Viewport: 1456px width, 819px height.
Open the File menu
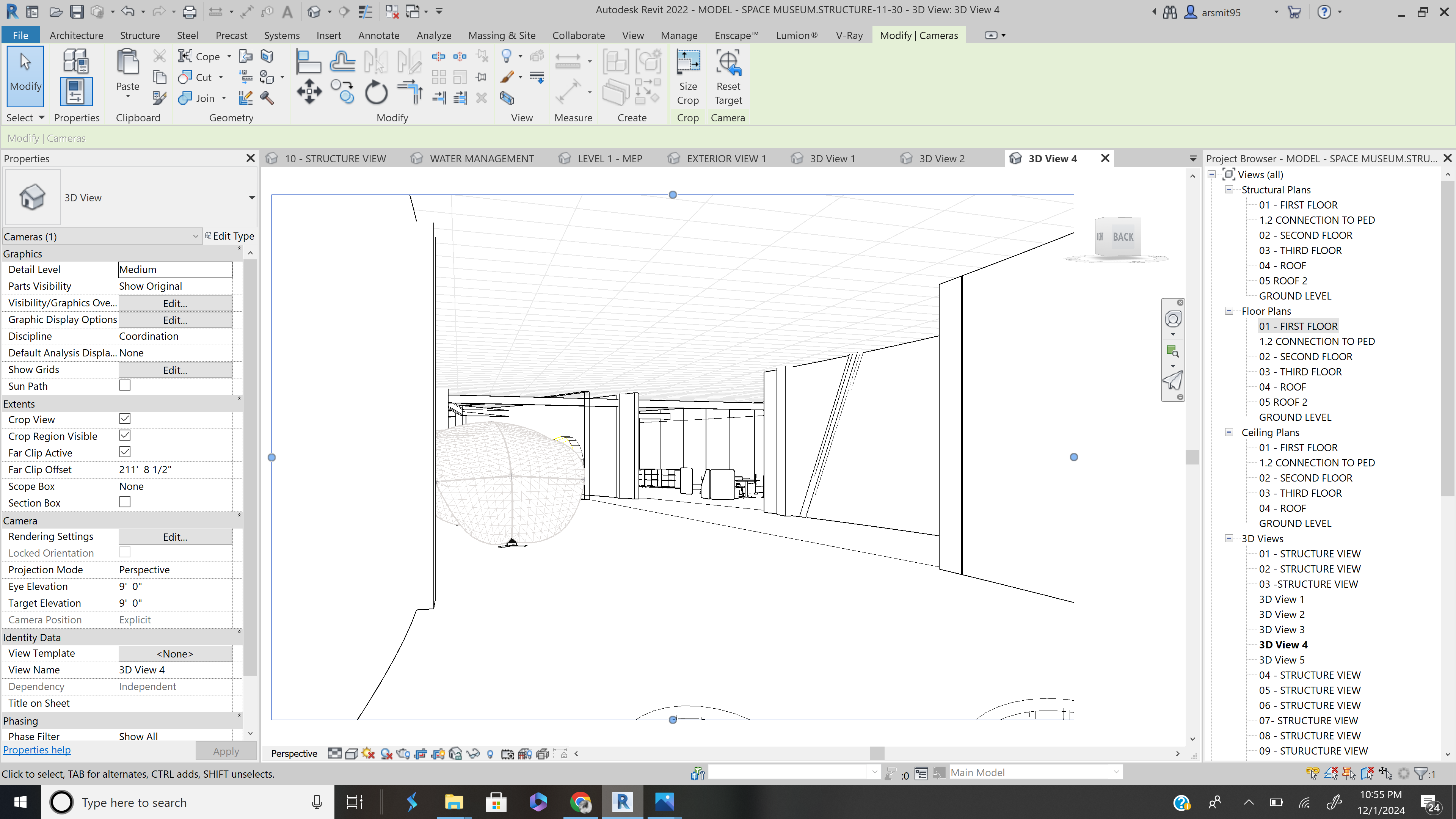click(x=20, y=35)
